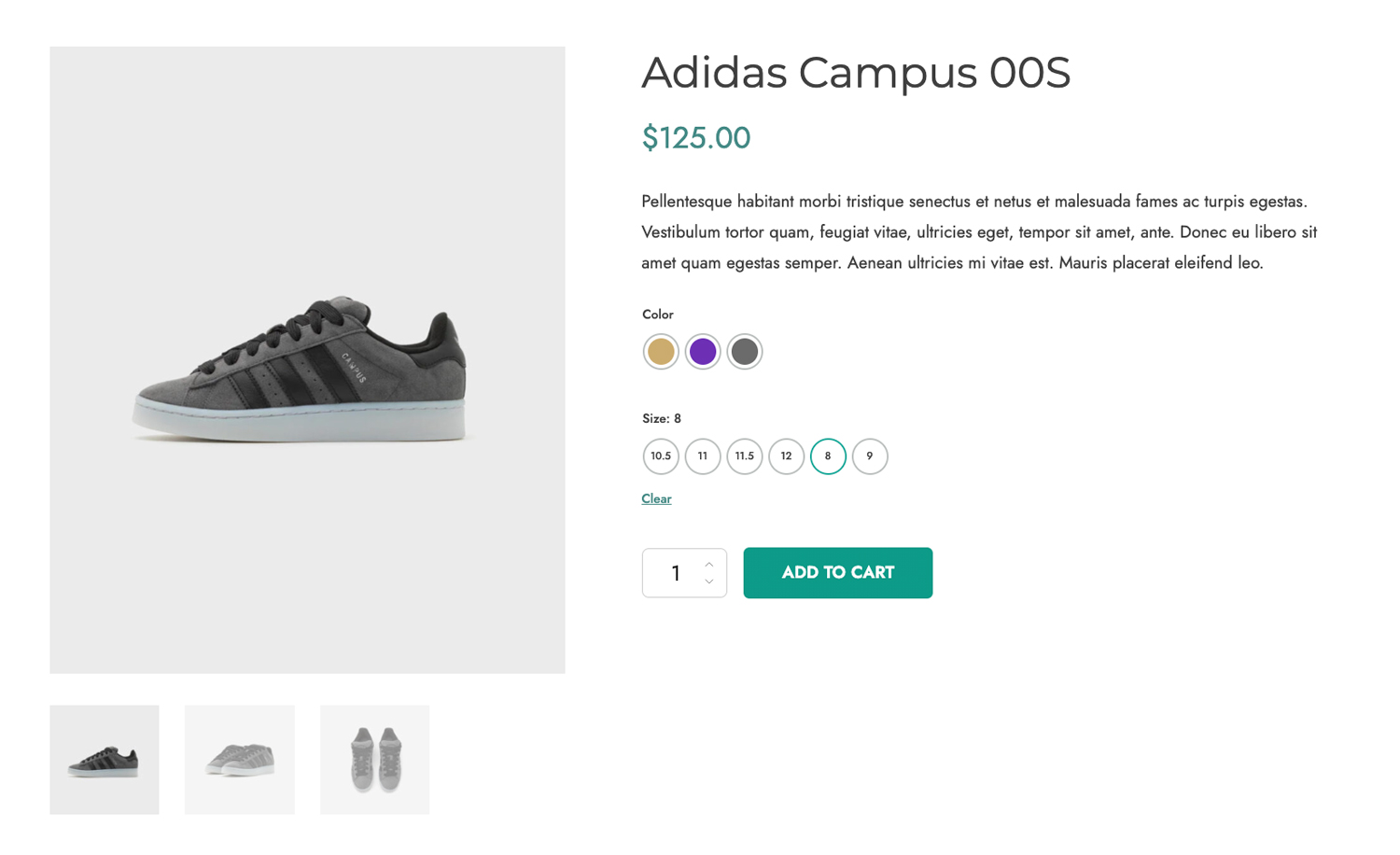Pick shoe size 12
This screenshot has height=855, width=1400.
[786, 456]
